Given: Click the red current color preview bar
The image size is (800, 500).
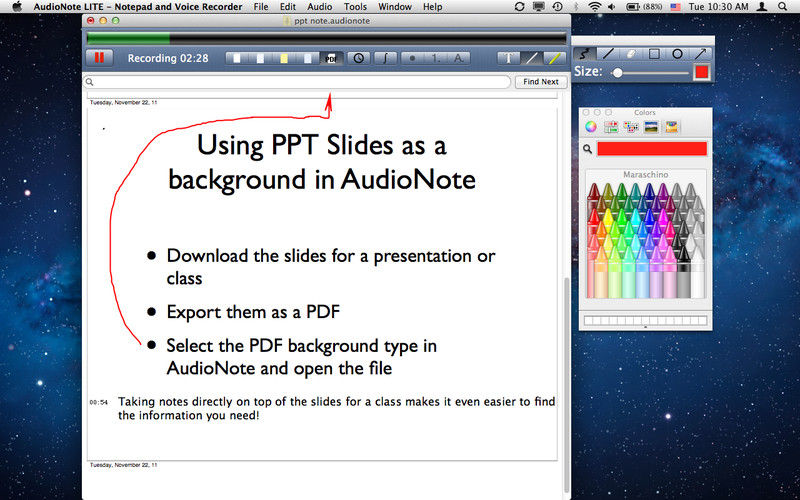Looking at the screenshot, I should (x=652, y=148).
